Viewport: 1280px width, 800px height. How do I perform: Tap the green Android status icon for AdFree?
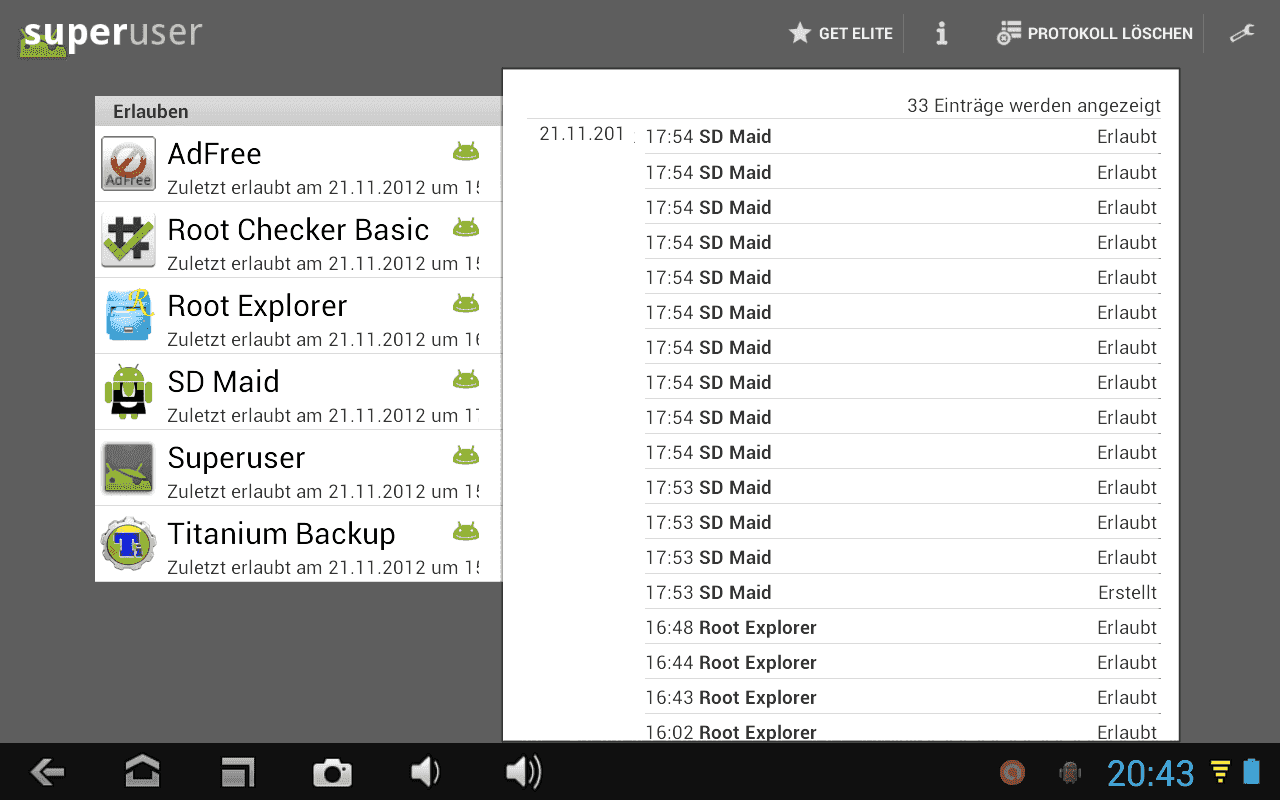point(466,151)
